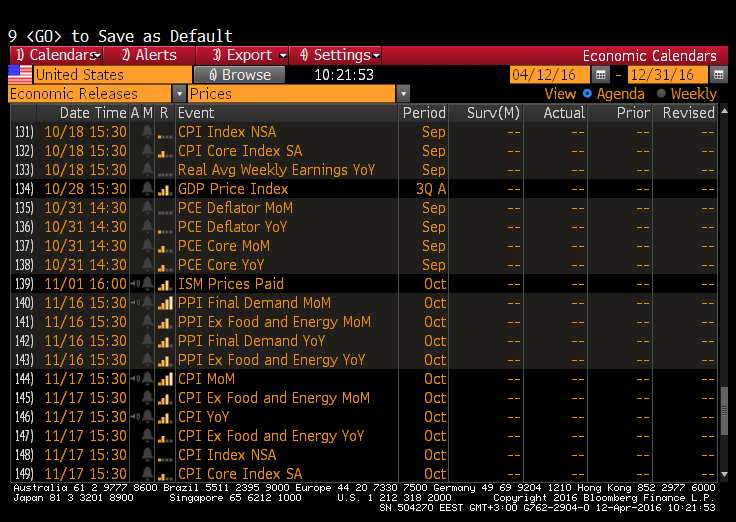Select row 134) GDP Price Index number
Screen dimensions: 736x522
tap(24, 189)
